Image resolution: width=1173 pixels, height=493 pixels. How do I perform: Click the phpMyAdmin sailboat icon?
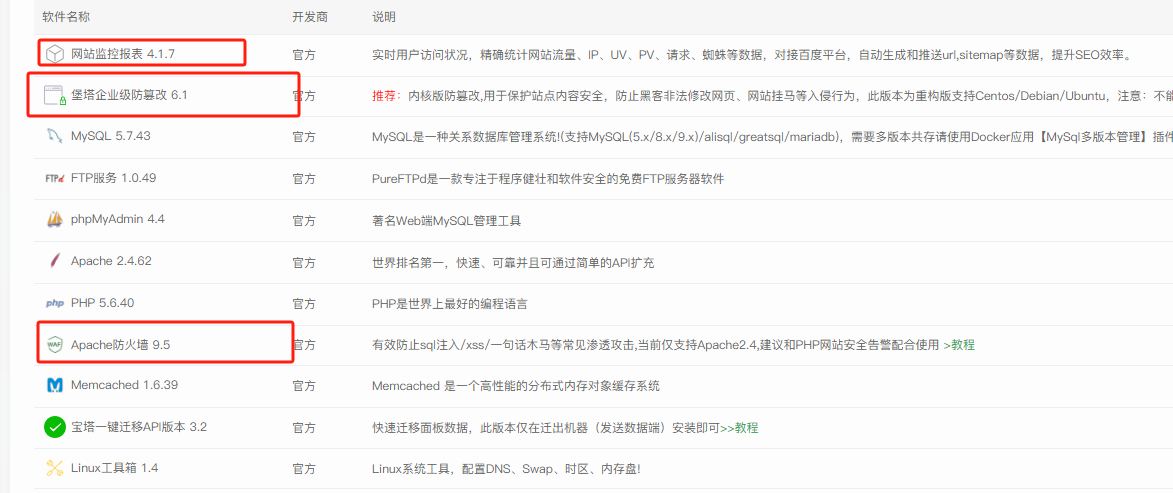click(x=54, y=220)
